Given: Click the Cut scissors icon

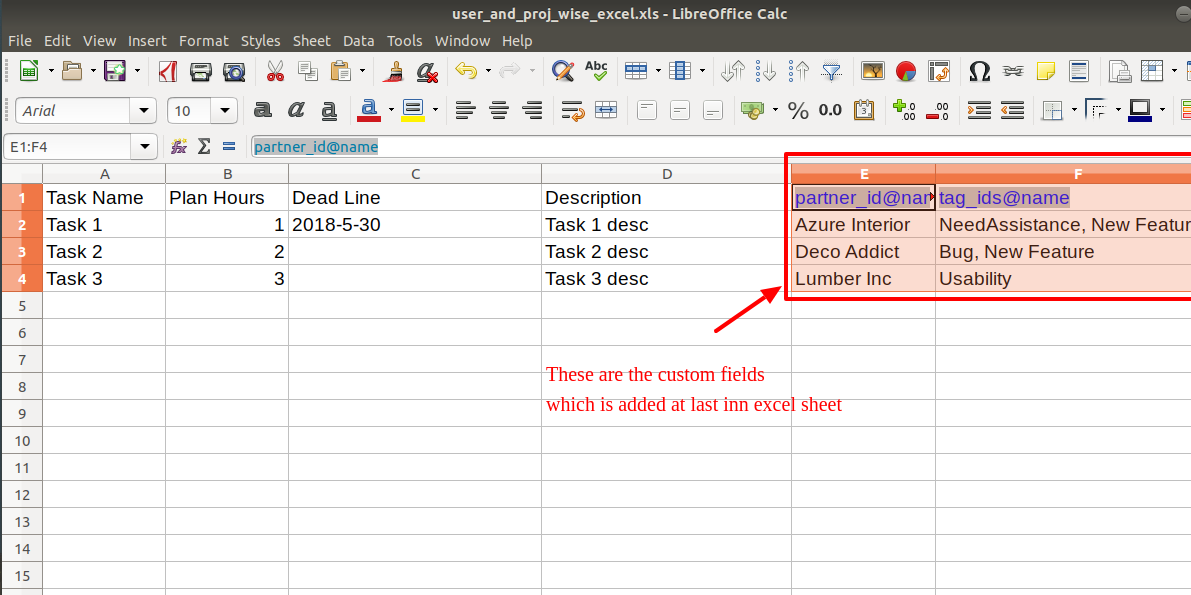Looking at the screenshot, I should click(275, 71).
